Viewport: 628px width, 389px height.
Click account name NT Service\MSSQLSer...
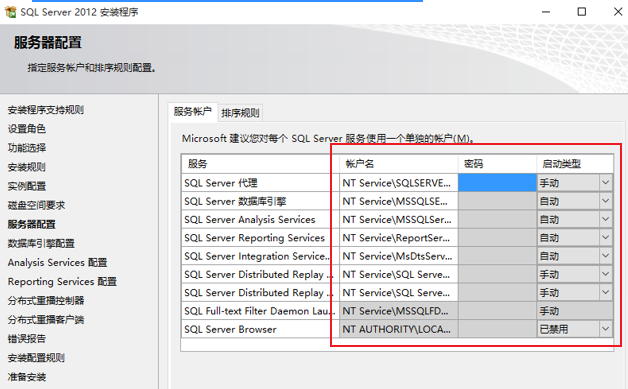[399, 219]
